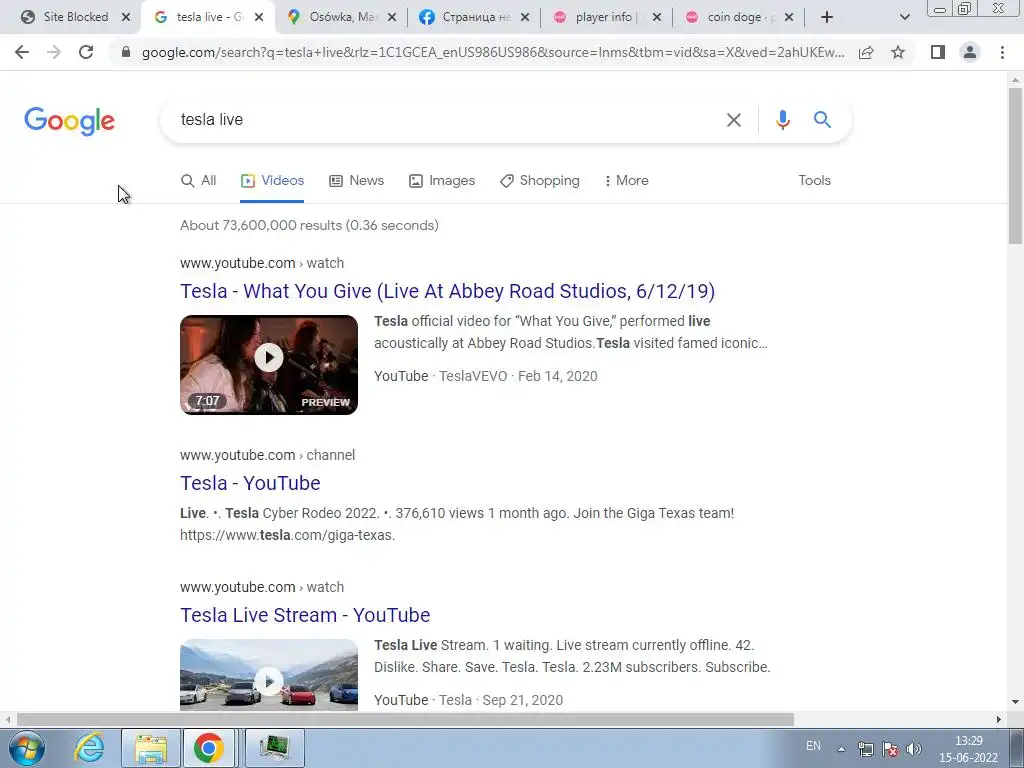The width and height of the screenshot is (1024, 768).
Task: Close the Facebook Страница tab
Action: click(524, 17)
